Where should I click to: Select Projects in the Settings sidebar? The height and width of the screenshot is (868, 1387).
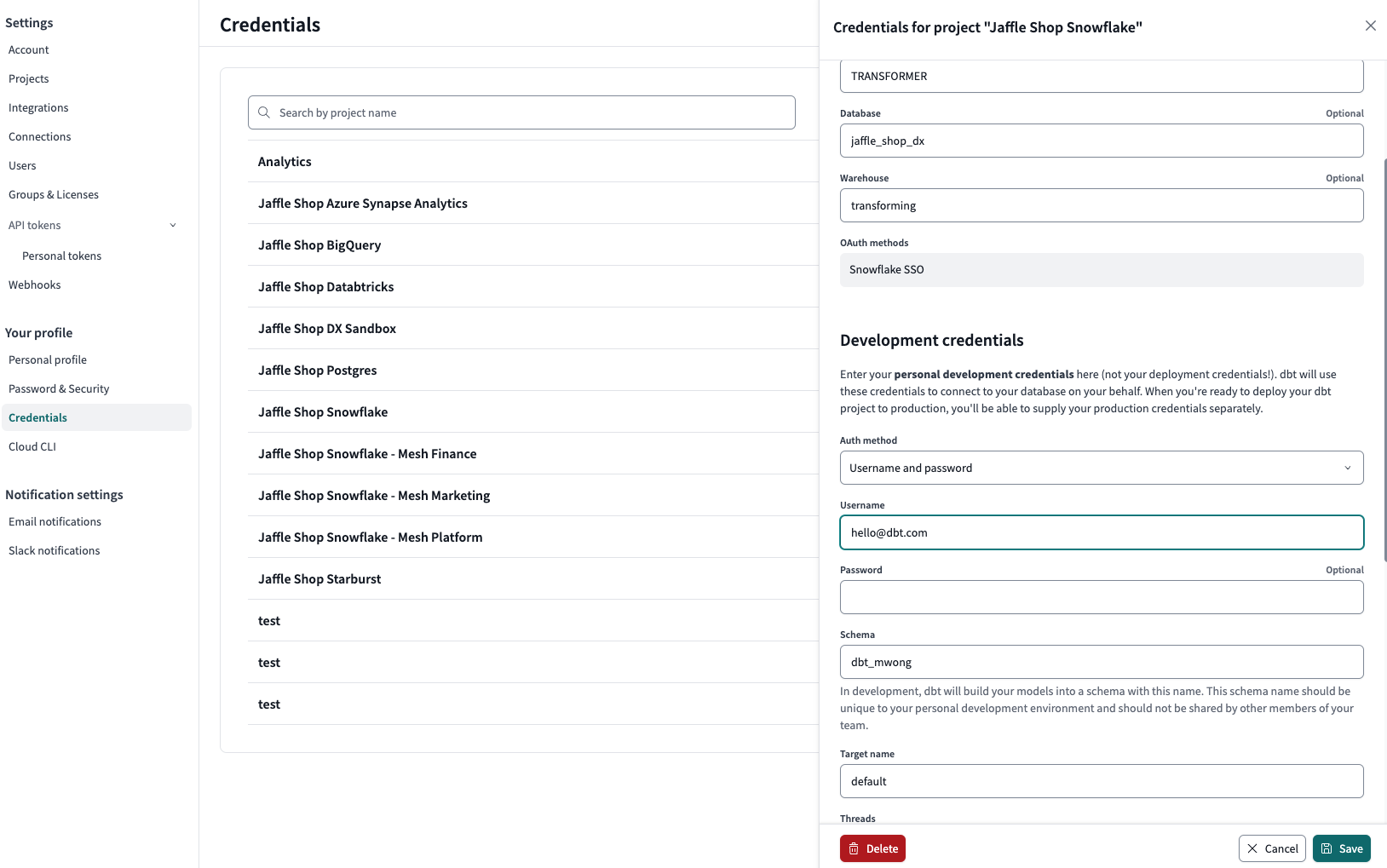pos(29,78)
